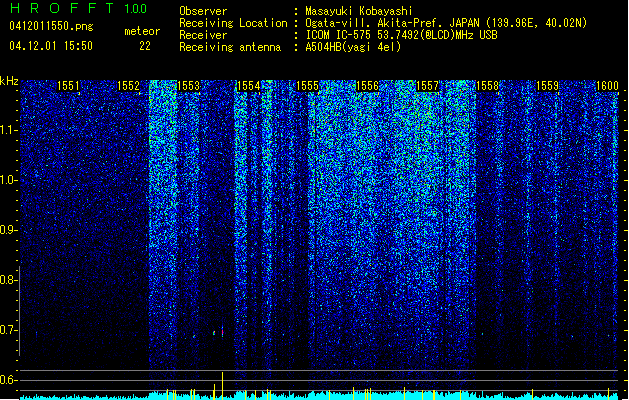Click the HROFFT 1.0.0 title text
The height and width of the screenshot is (400, 629).
click(79, 8)
